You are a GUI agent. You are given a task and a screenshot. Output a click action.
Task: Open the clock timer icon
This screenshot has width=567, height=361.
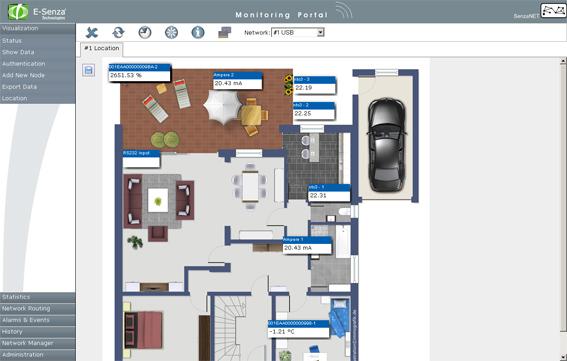click(x=145, y=33)
